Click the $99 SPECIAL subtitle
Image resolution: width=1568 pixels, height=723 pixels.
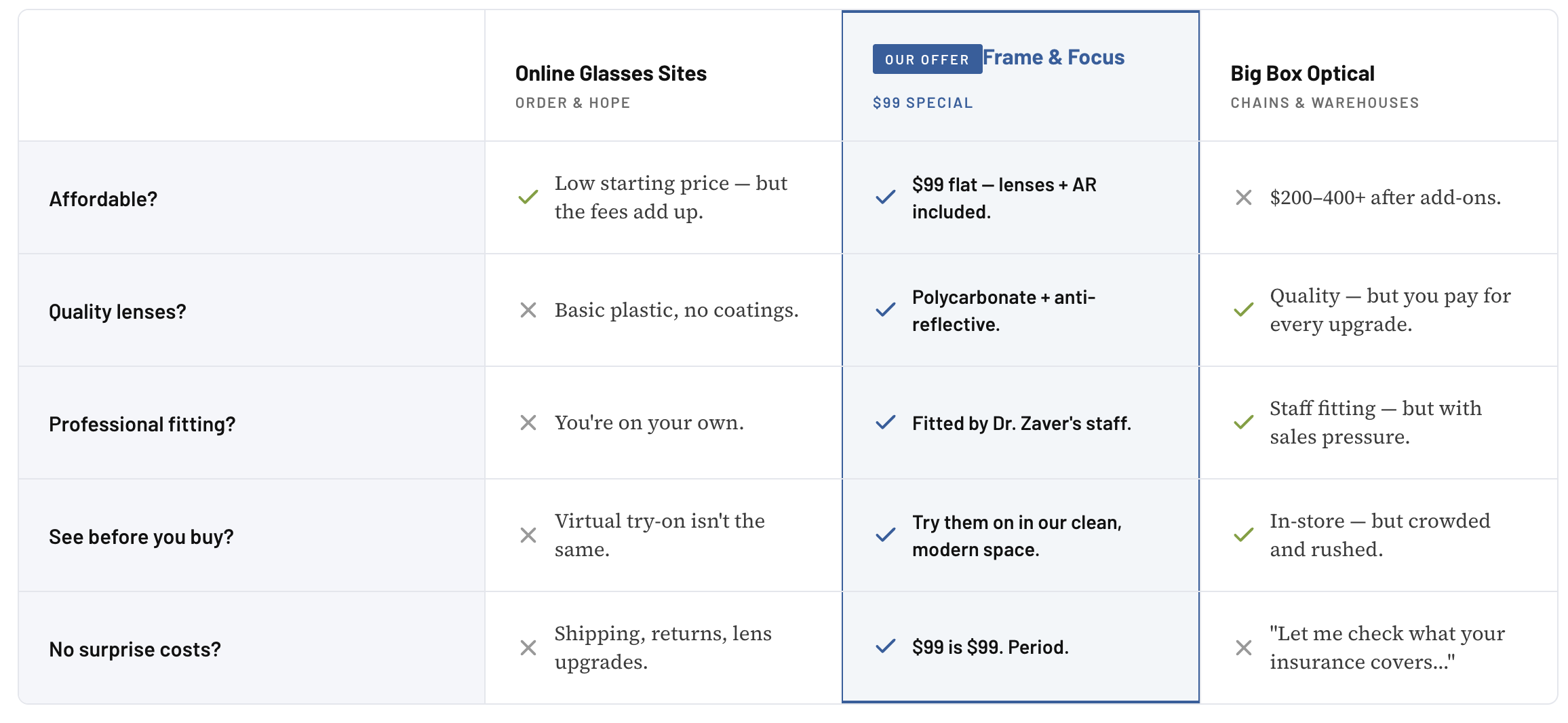coord(922,103)
